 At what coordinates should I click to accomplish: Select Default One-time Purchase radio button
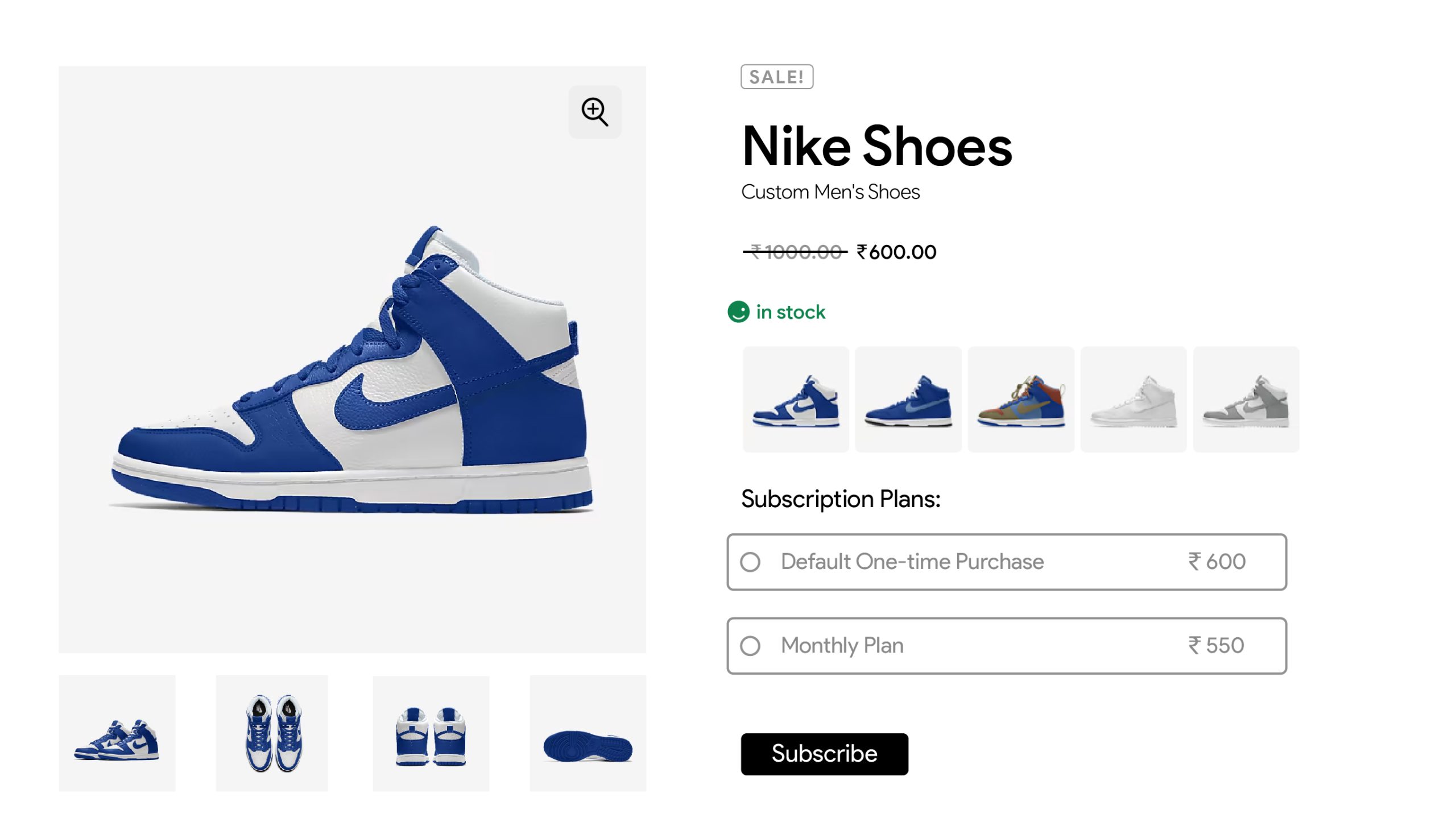pyautogui.click(x=750, y=562)
